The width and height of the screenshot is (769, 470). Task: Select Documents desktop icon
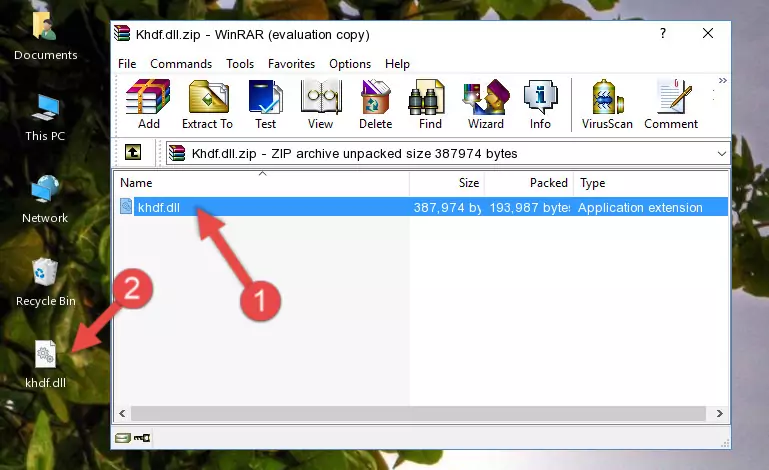[46, 36]
